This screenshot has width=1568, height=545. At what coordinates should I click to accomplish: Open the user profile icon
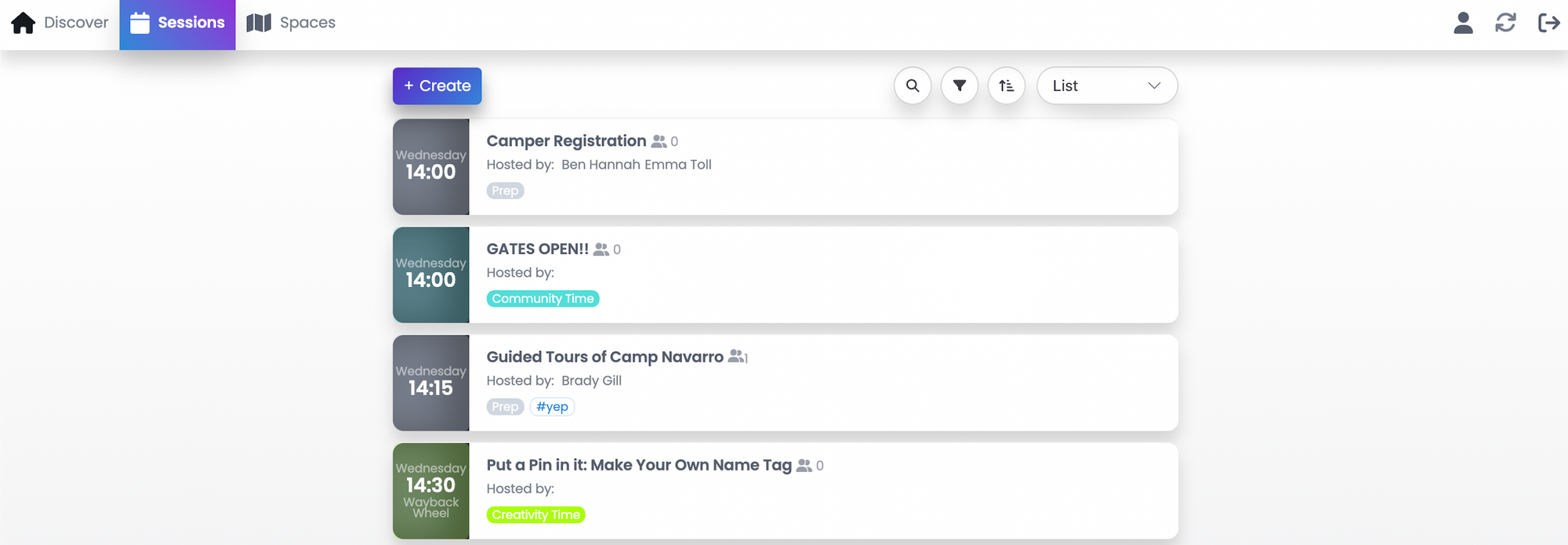[1463, 23]
